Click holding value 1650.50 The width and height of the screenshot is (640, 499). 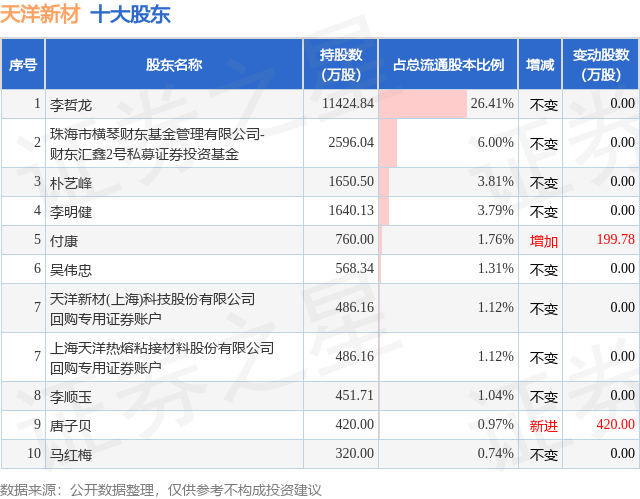(351, 181)
